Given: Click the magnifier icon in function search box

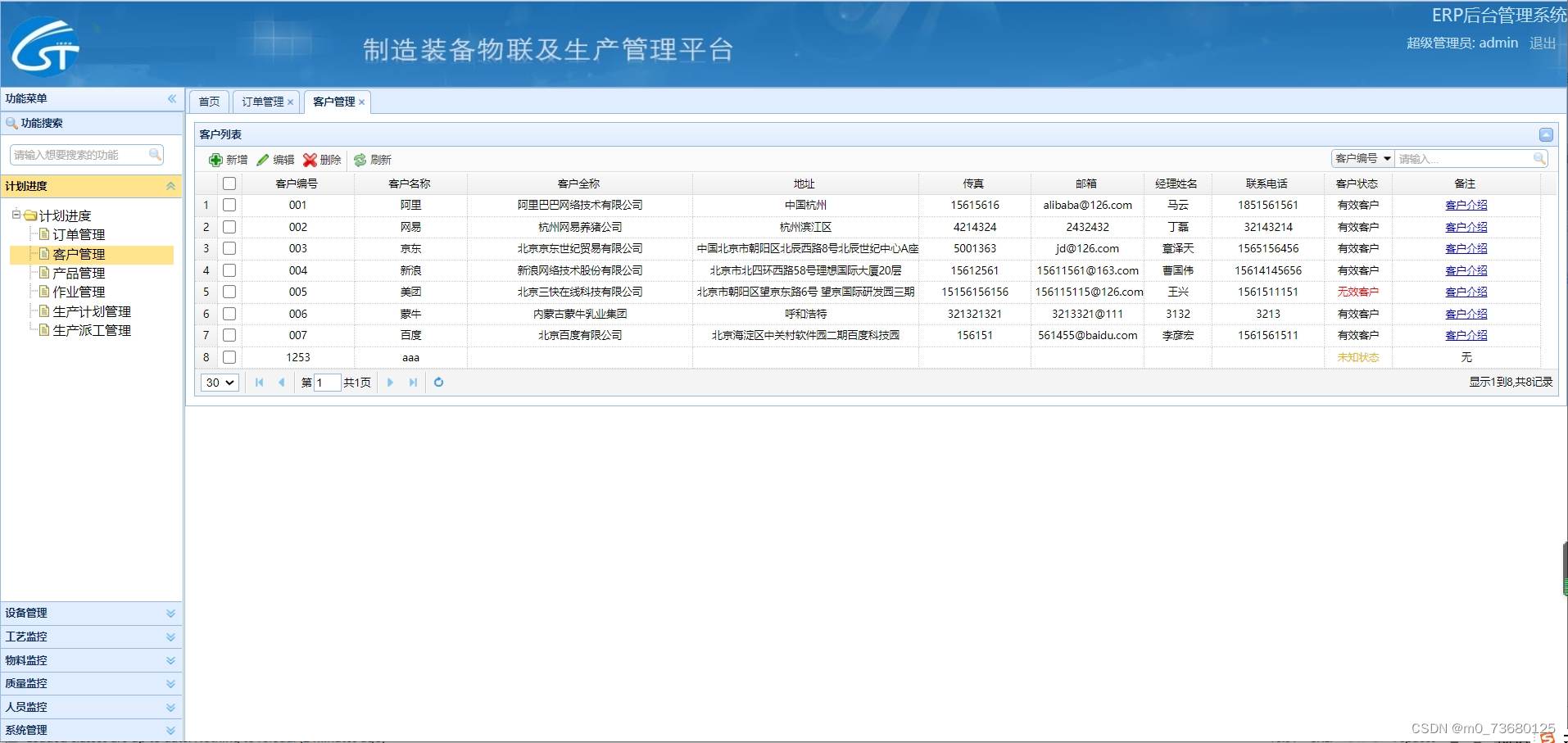Looking at the screenshot, I should [155, 154].
